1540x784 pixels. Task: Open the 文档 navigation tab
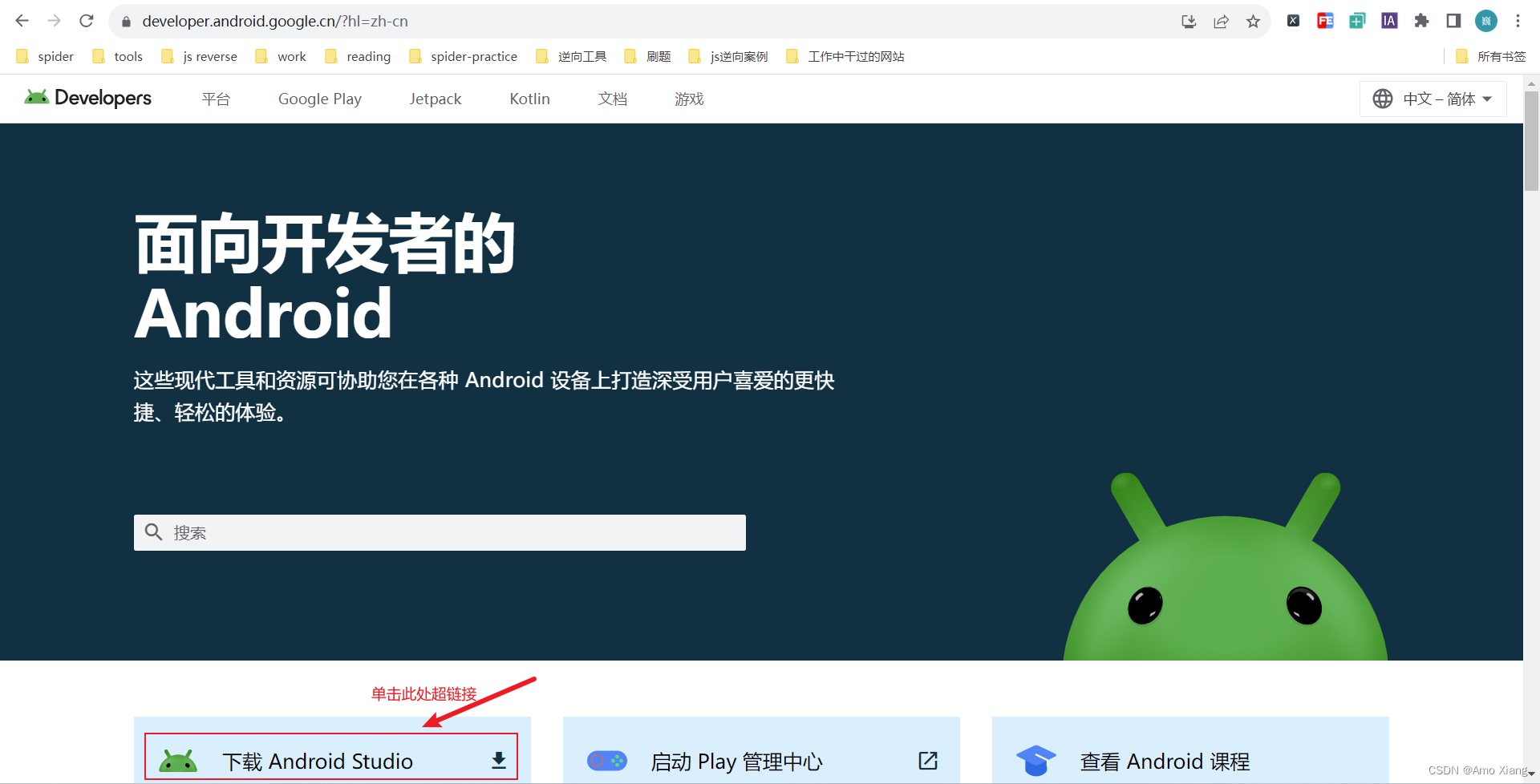pyautogui.click(x=613, y=99)
